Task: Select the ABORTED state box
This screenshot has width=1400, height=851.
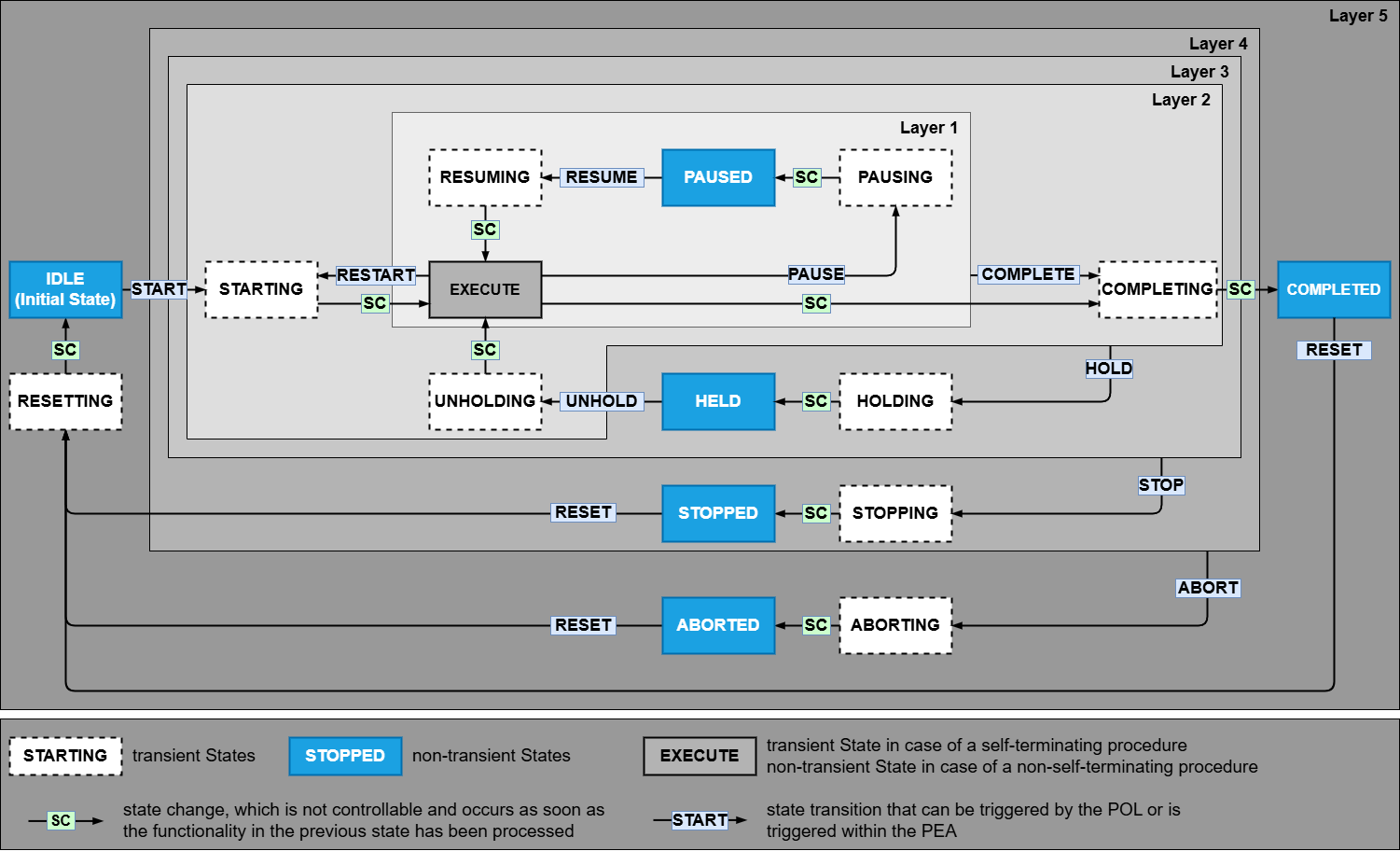Action: pos(718,625)
